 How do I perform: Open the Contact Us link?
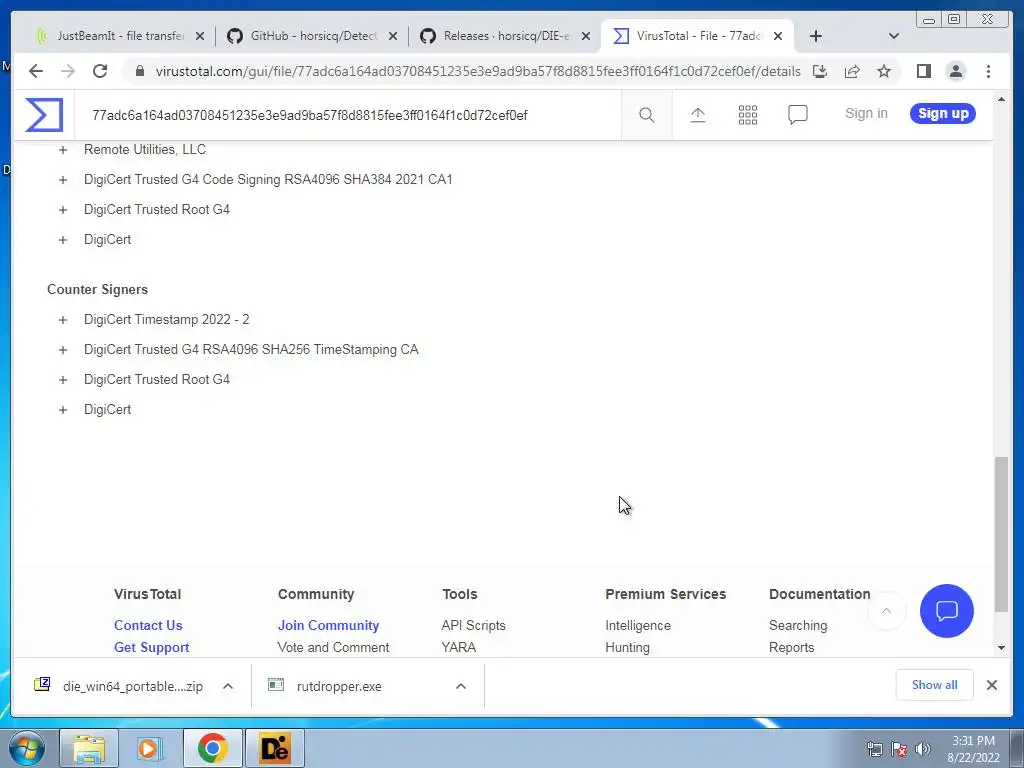[x=148, y=625]
